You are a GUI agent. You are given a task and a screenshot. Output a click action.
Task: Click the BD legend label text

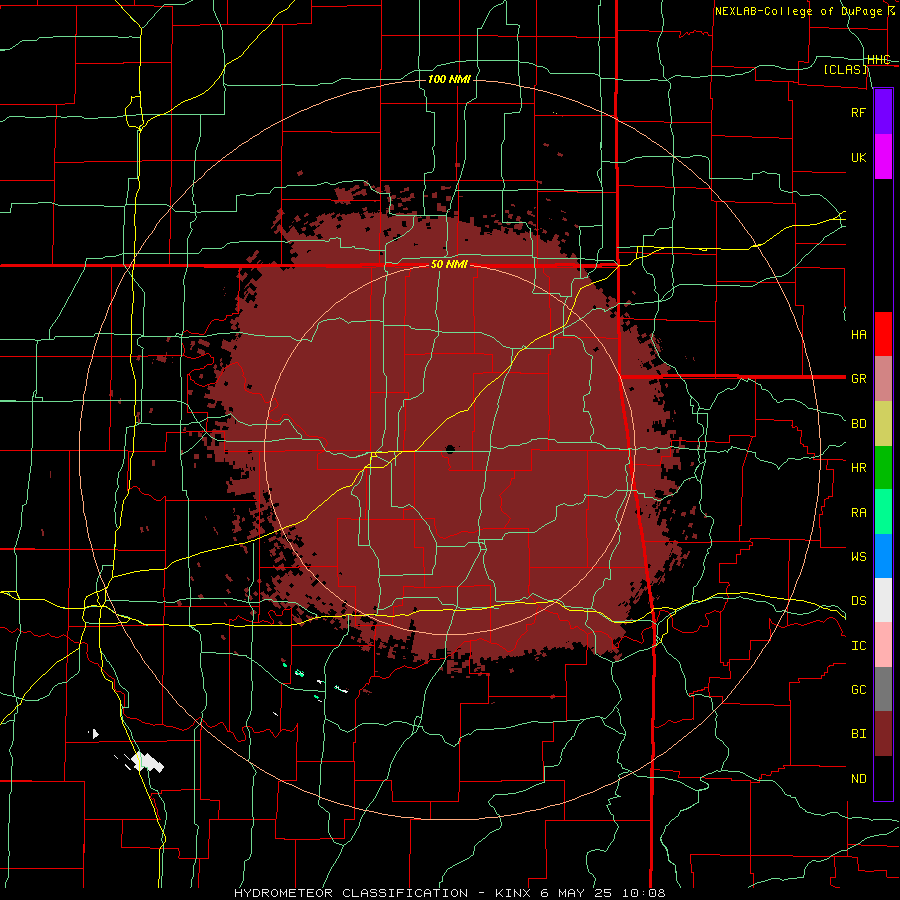pos(858,424)
